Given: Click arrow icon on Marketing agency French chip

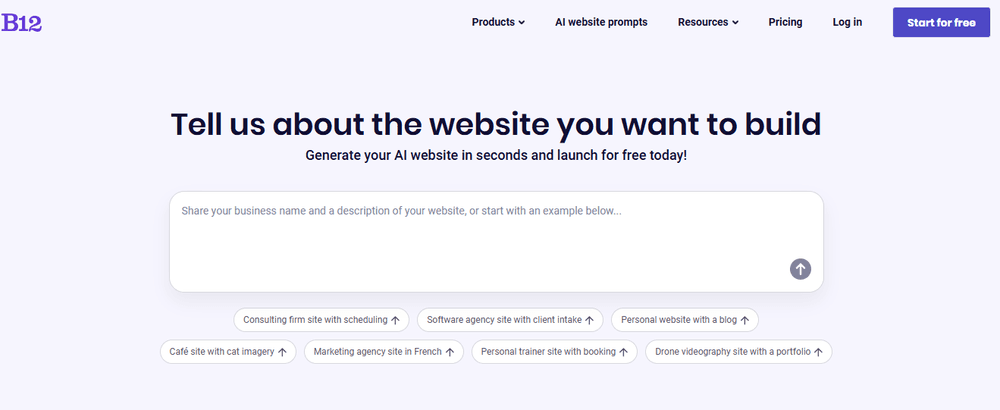Looking at the screenshot, I should tap(451, 353).
